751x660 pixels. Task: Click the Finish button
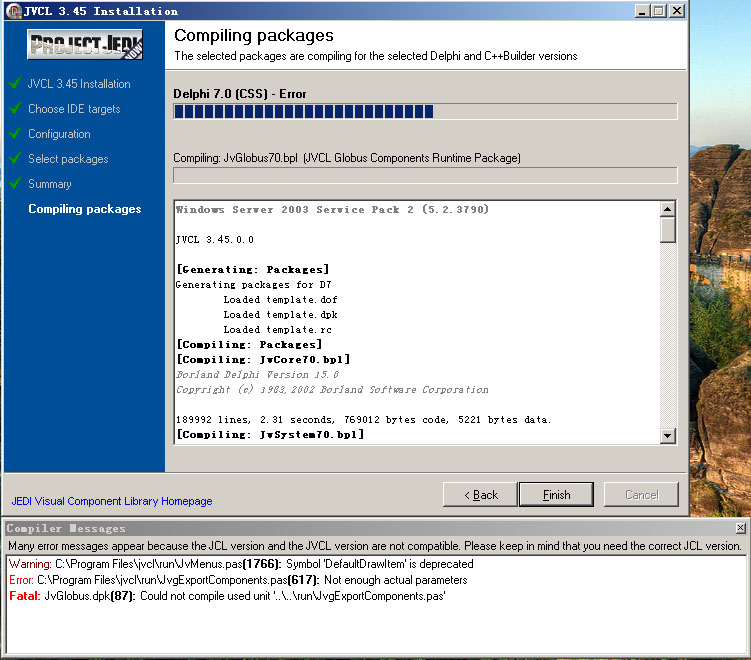click(x=557, y=495)
